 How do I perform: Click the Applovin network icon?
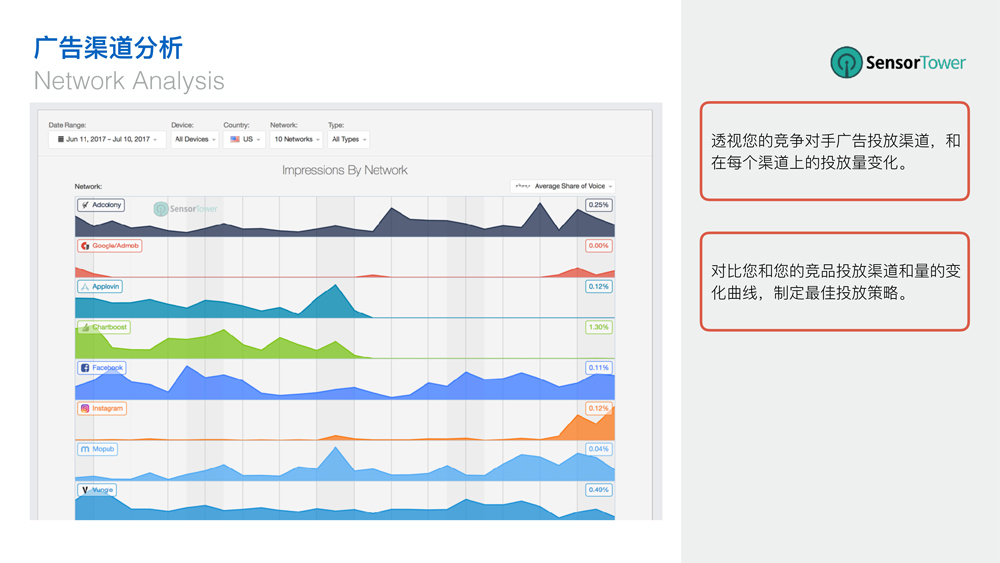(85, 287)
